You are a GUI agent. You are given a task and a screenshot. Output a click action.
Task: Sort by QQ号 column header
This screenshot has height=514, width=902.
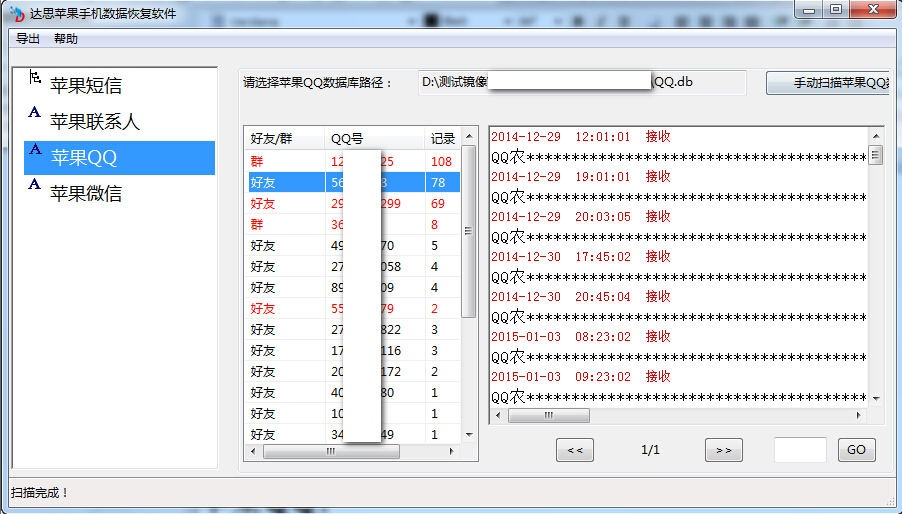(x=374, y=139)
